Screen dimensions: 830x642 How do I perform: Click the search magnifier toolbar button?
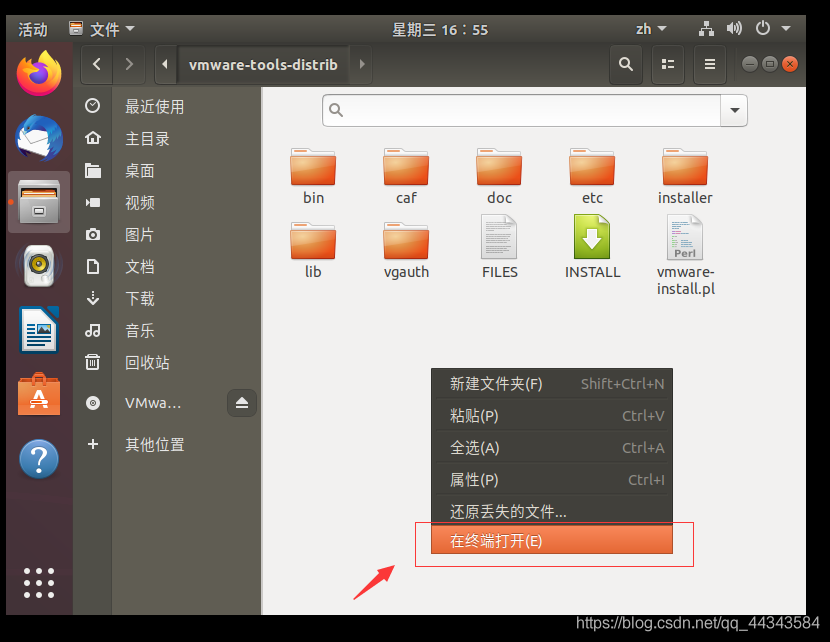(x=626, y=65)
